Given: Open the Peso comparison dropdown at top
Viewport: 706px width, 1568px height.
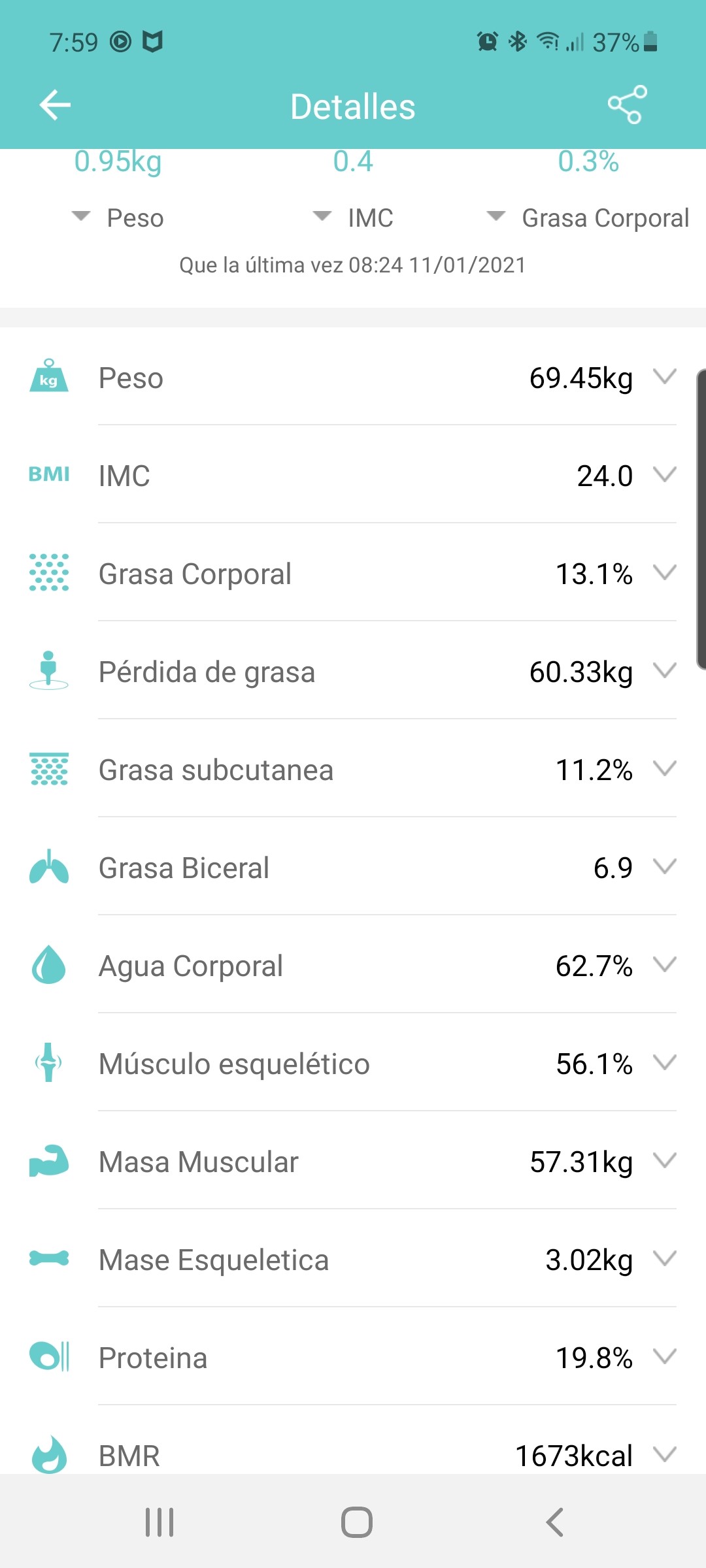Looking at the screenshot, I should (118, 218).
